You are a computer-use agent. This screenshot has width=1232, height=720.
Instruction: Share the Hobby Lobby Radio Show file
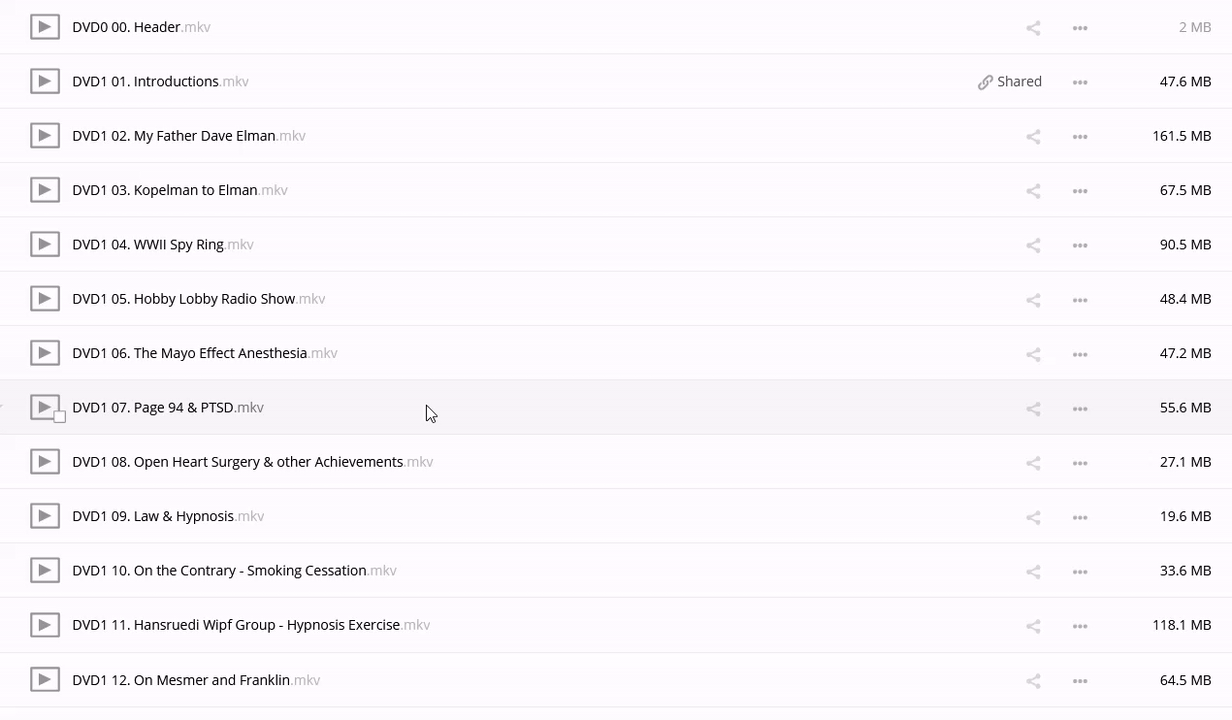tap(1033, 299)
